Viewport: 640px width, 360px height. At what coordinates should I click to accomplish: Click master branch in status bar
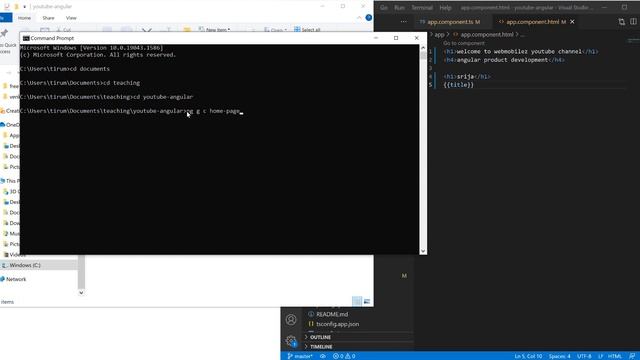click(300, 356)
